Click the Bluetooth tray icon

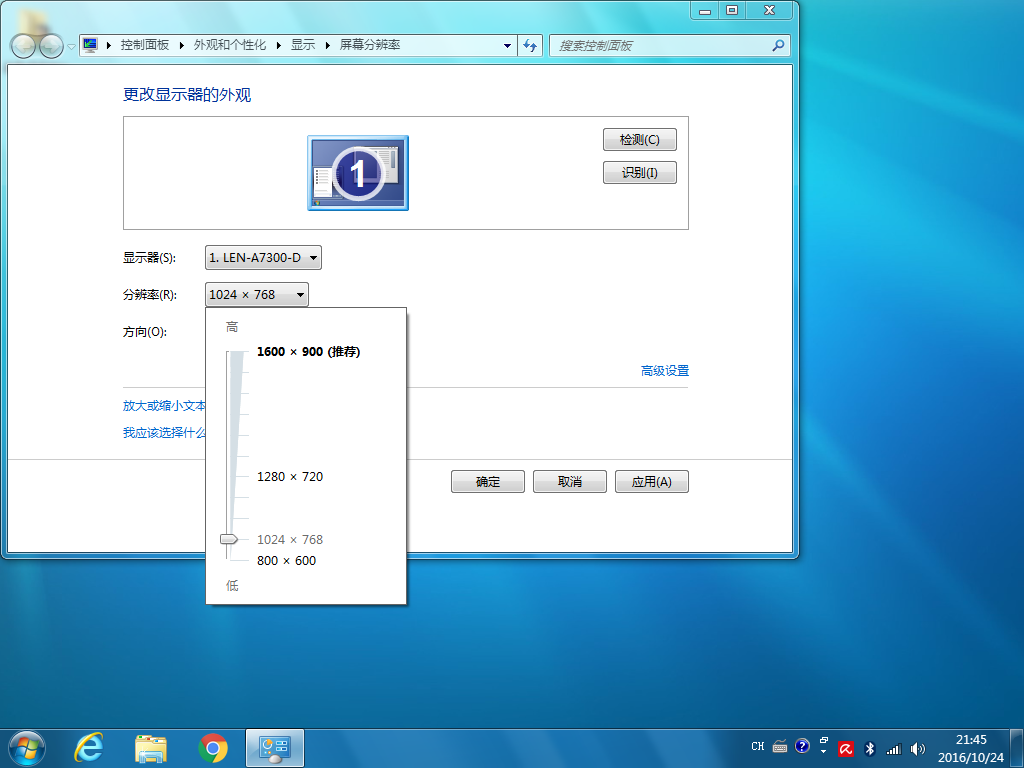point(869,749)
